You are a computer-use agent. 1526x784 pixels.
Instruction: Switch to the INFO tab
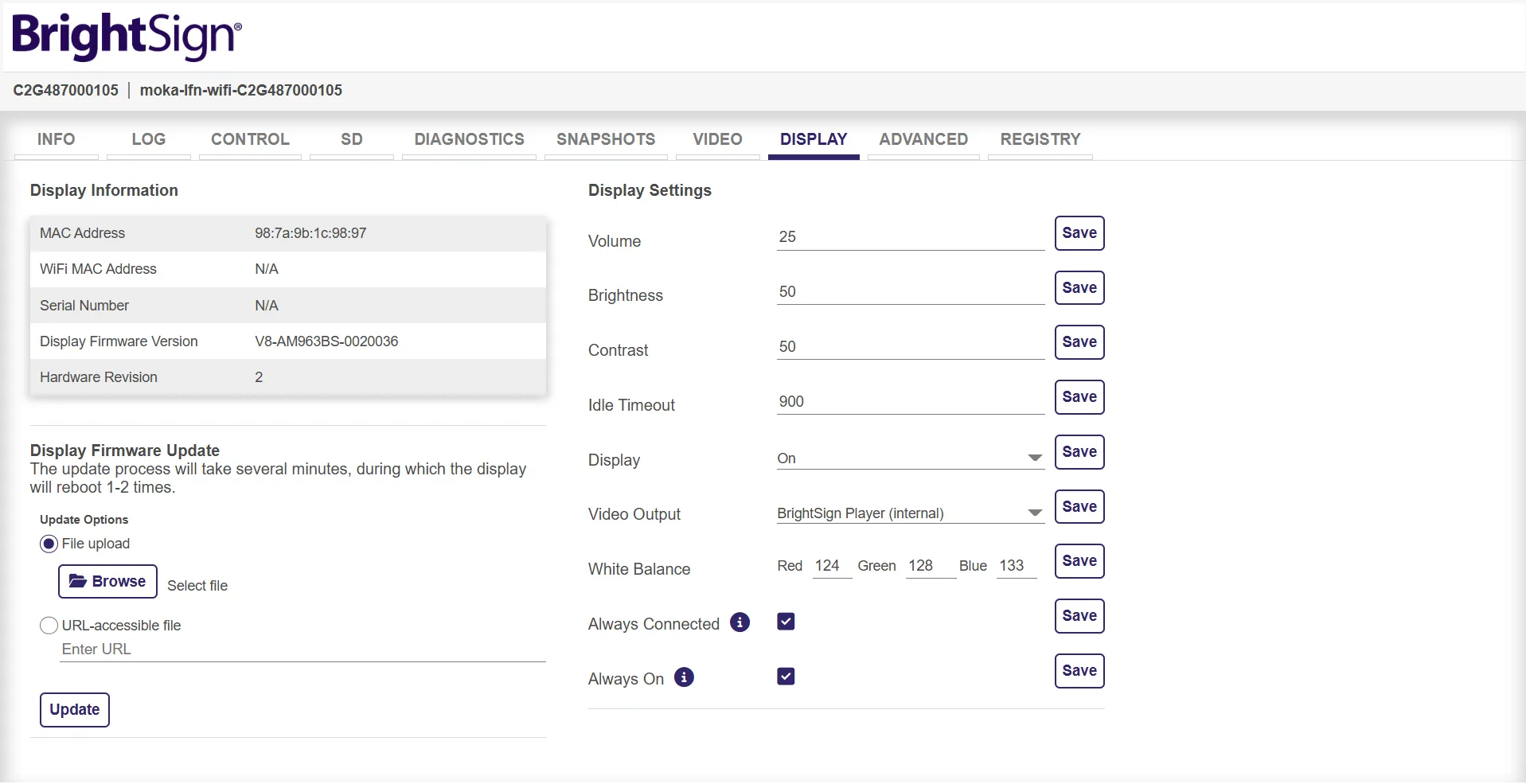(x=56, y=139)
